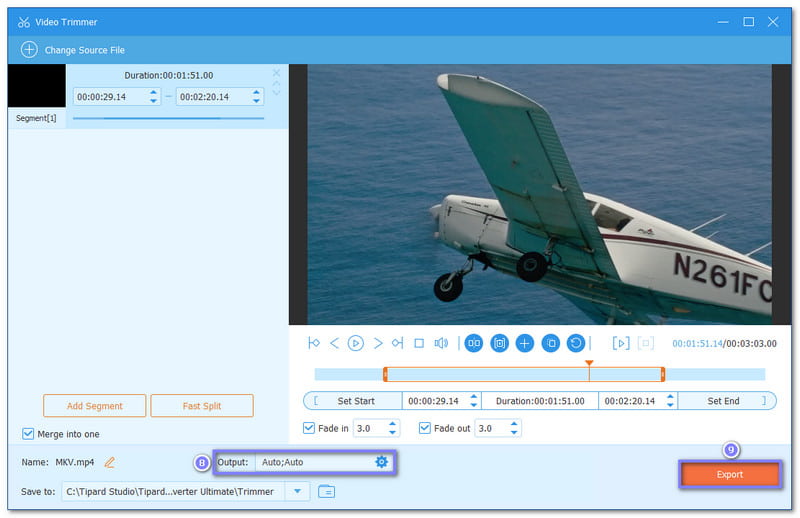Decrease trim bar end time stepper
This screenshot has width=800, height=518.
tap(670, 405)
